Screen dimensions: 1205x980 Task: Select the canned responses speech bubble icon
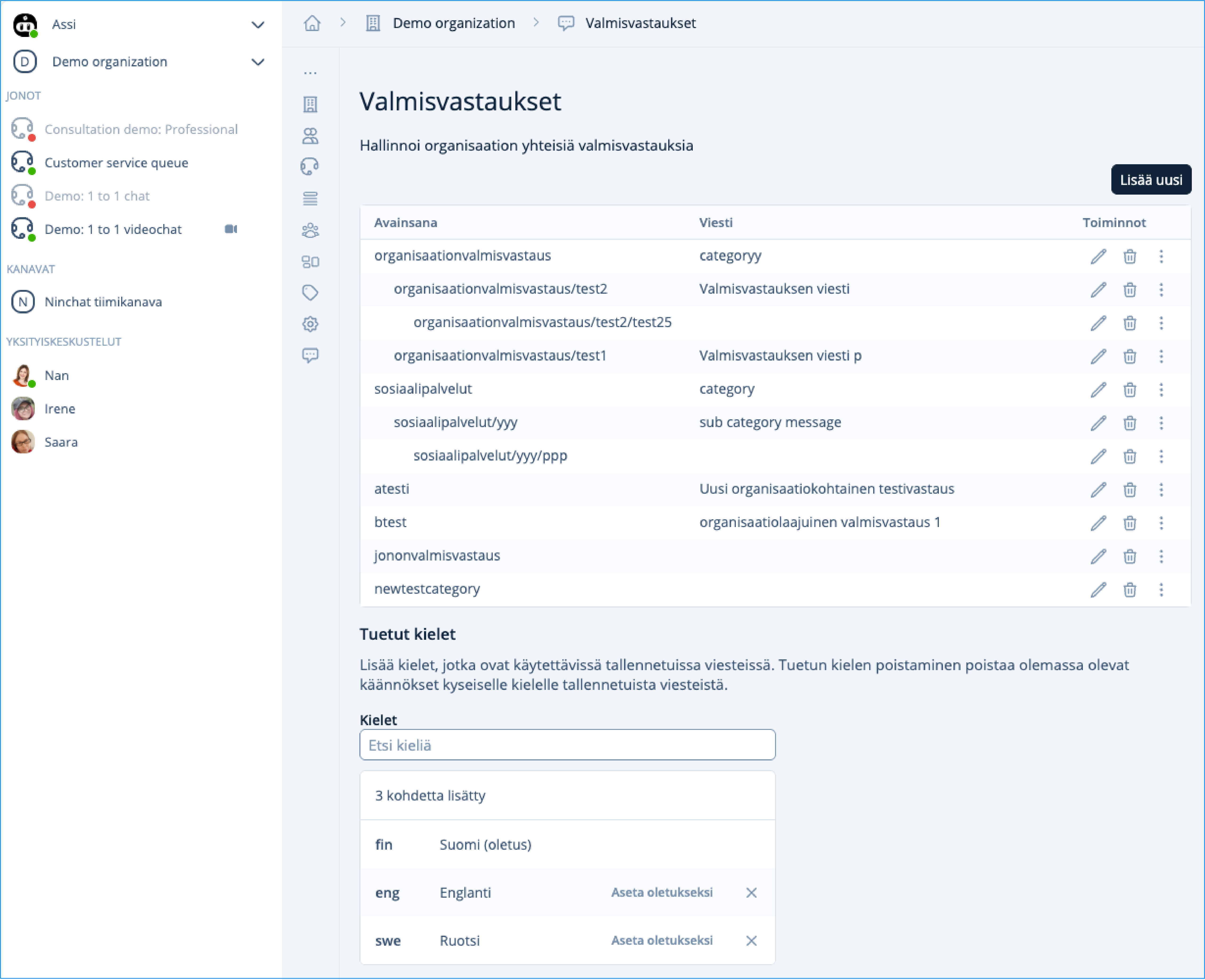pos(310,355)
